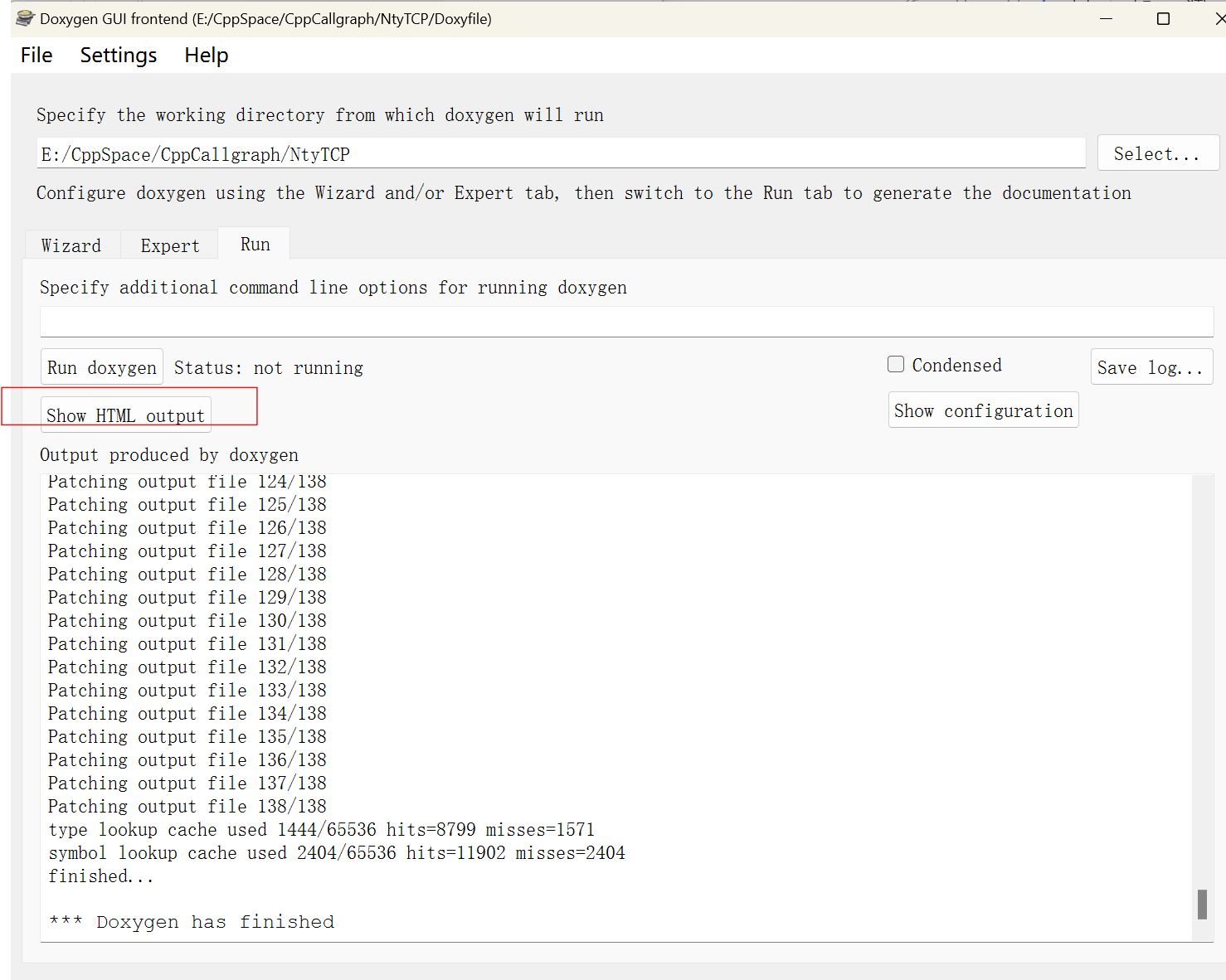The image size is (1226, 980).
Task: Click the Show configuration button
Action: 984,410
